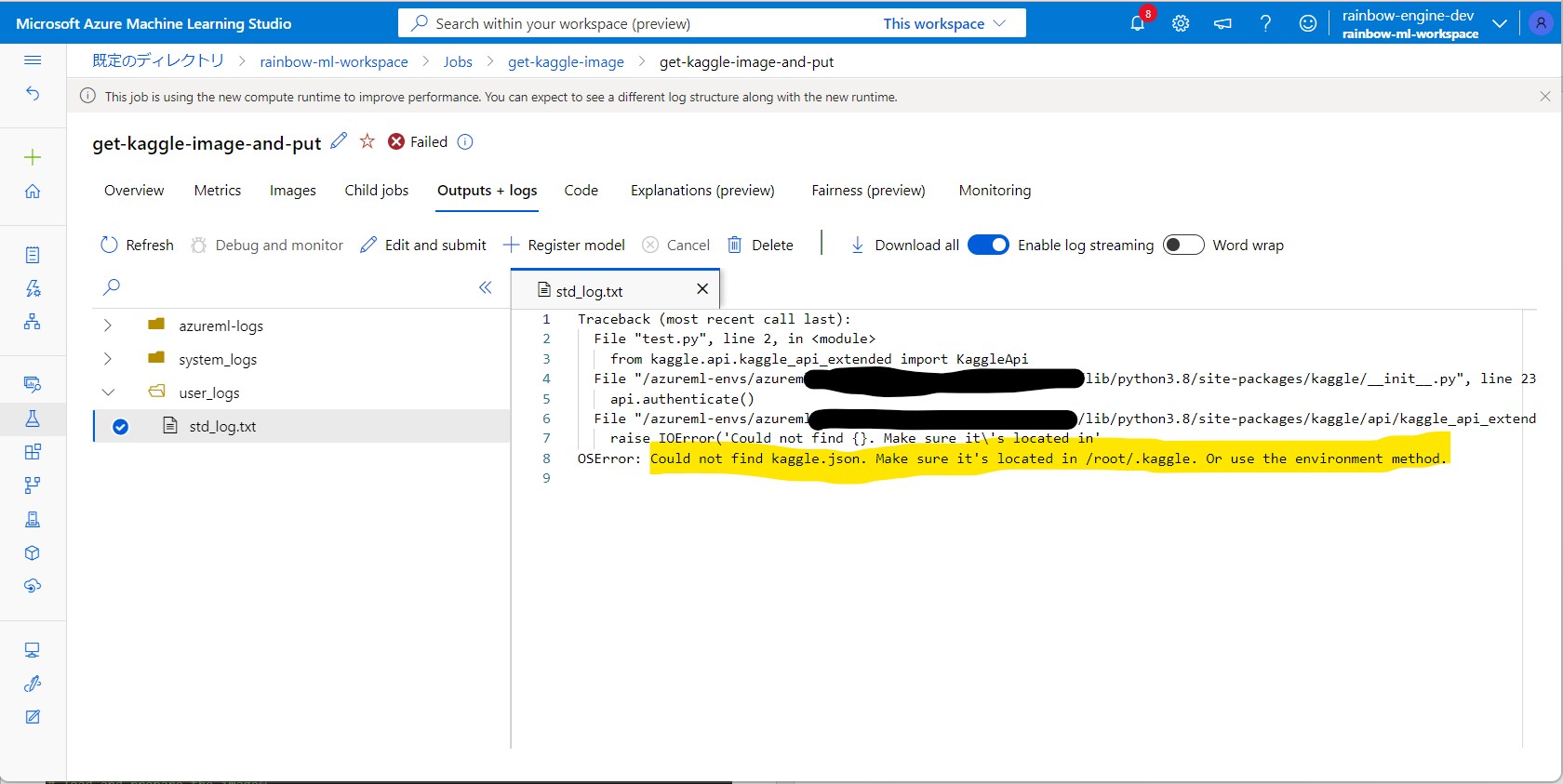Click Download all
The height and width of the screenshot is (784, 1563).
pyautogui.click(x=904, y=245)
